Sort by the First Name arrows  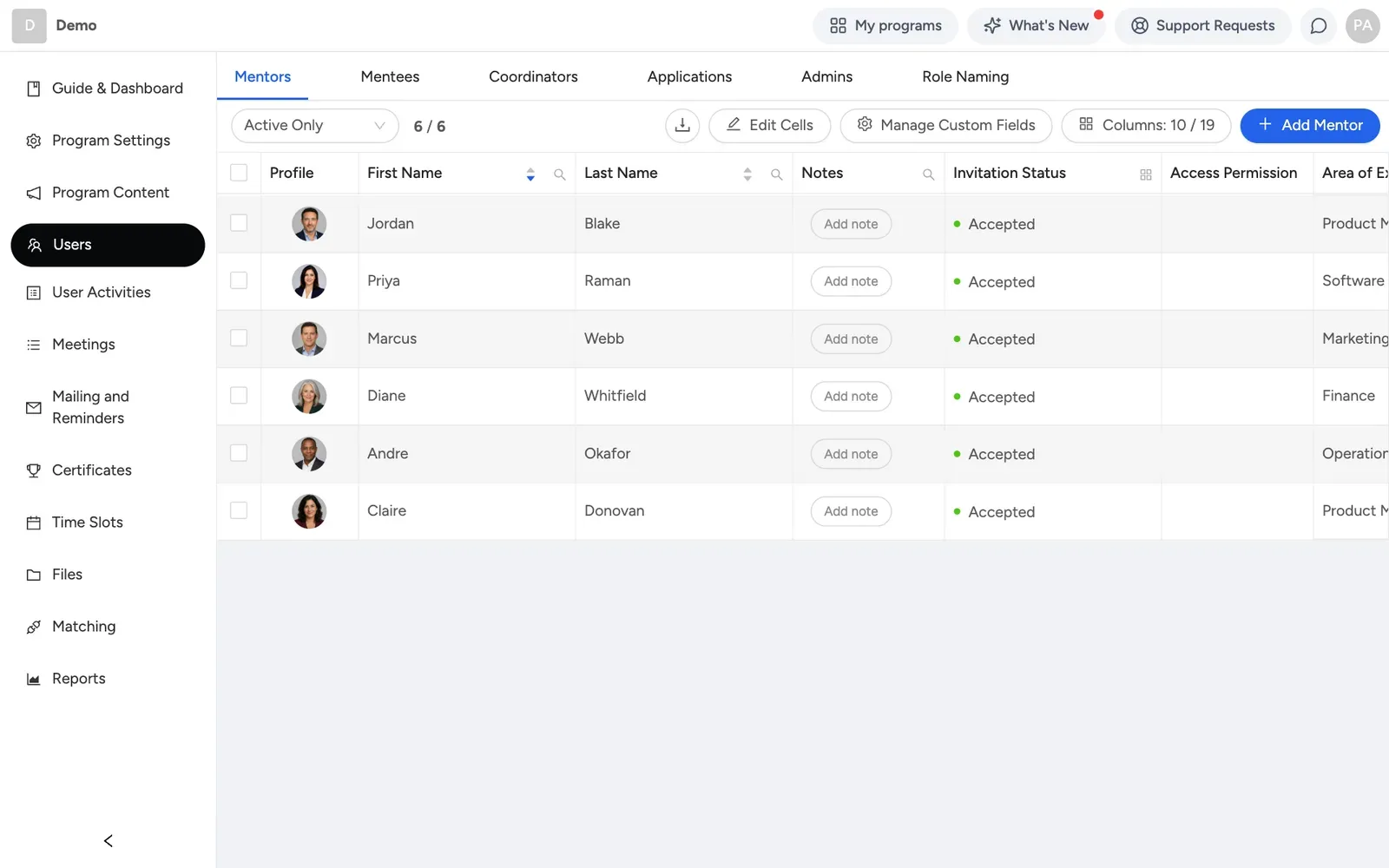pos(530,174)
